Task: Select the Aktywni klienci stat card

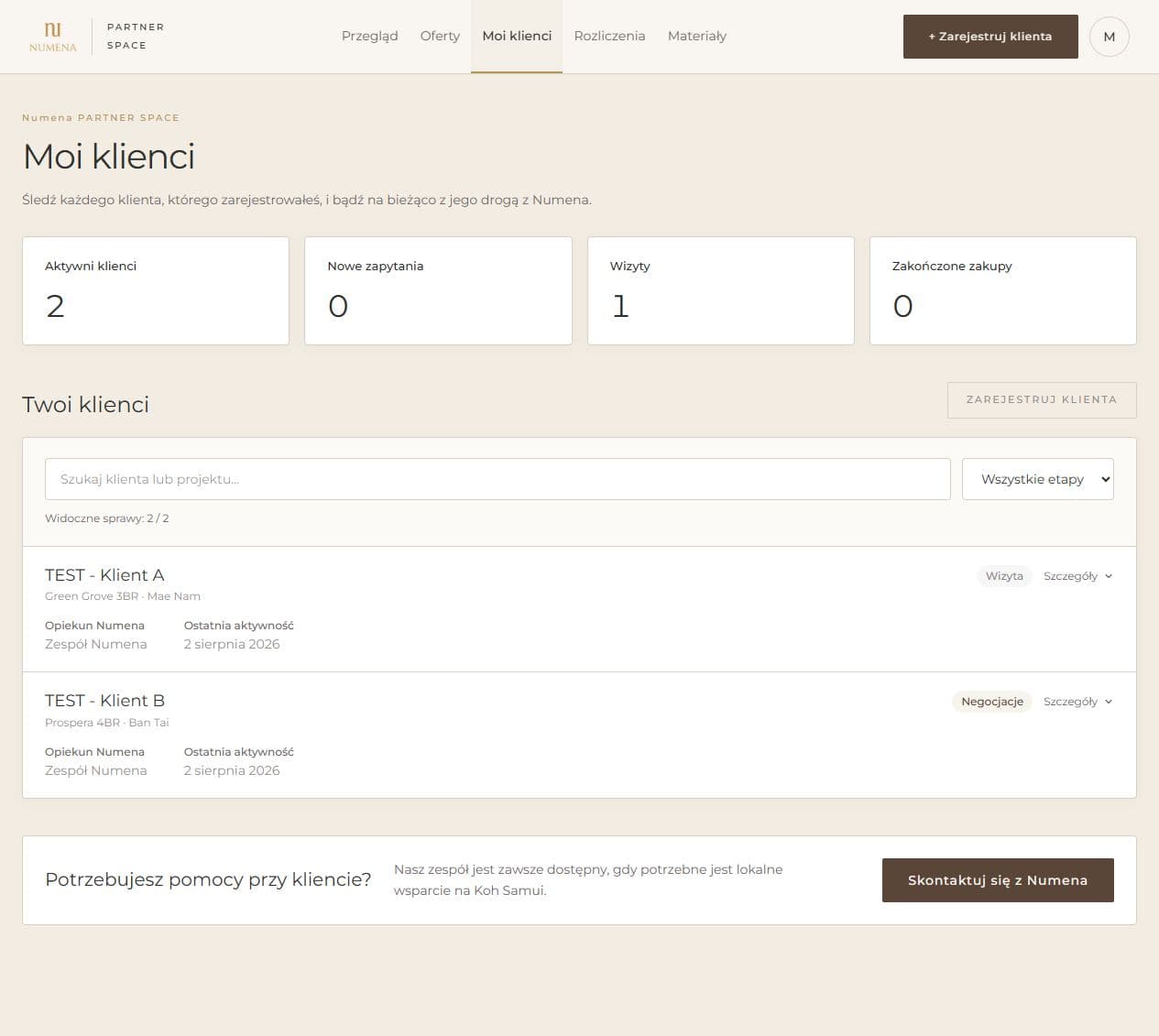Action: tap(156, 291)
